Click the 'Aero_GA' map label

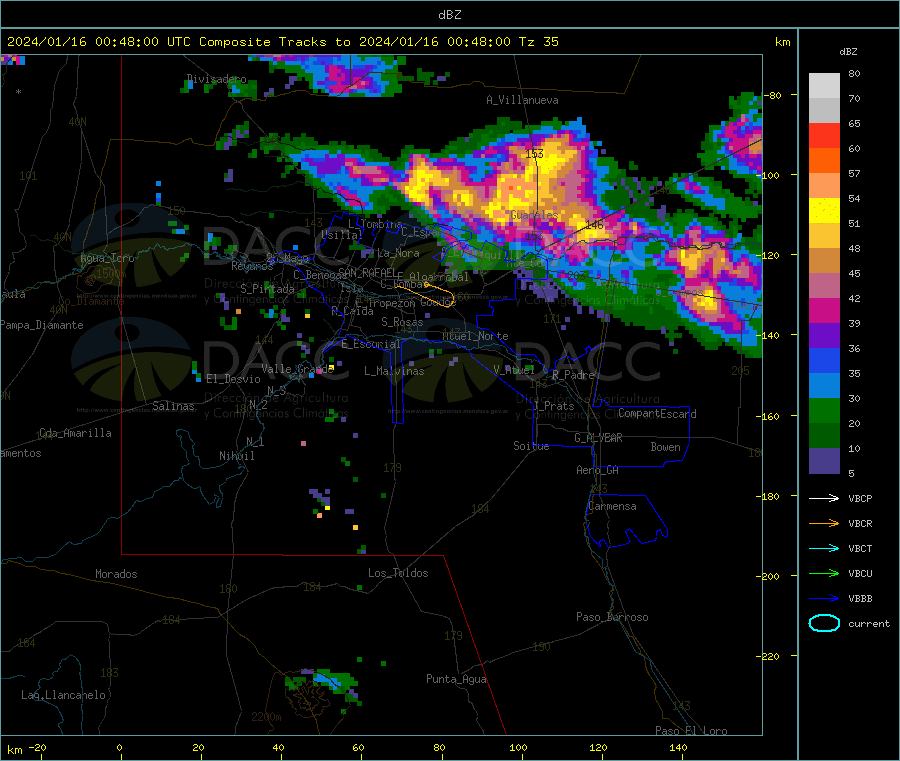pos(598,470)
